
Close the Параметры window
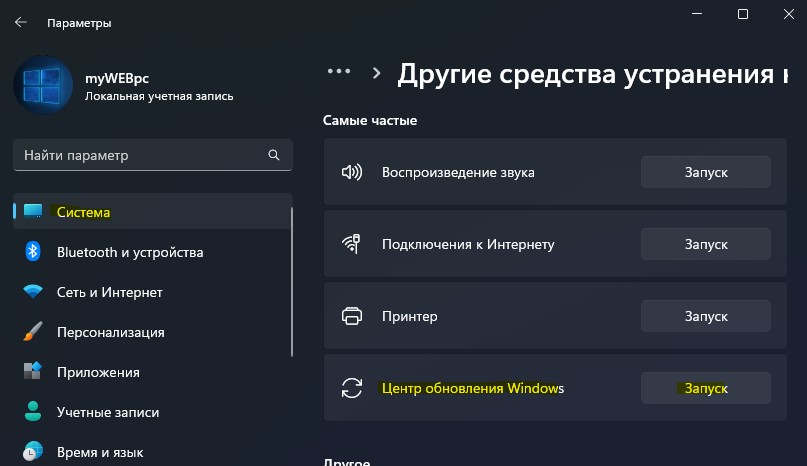click(788, 14)
